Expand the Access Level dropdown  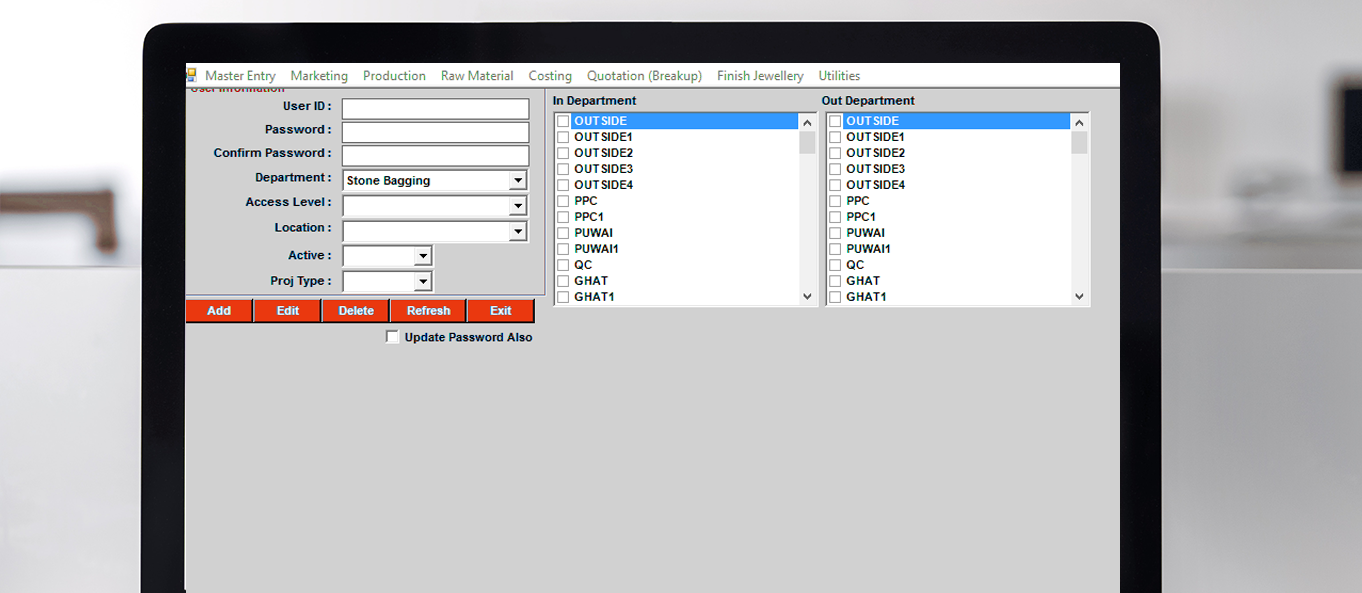tap(517, 206)
